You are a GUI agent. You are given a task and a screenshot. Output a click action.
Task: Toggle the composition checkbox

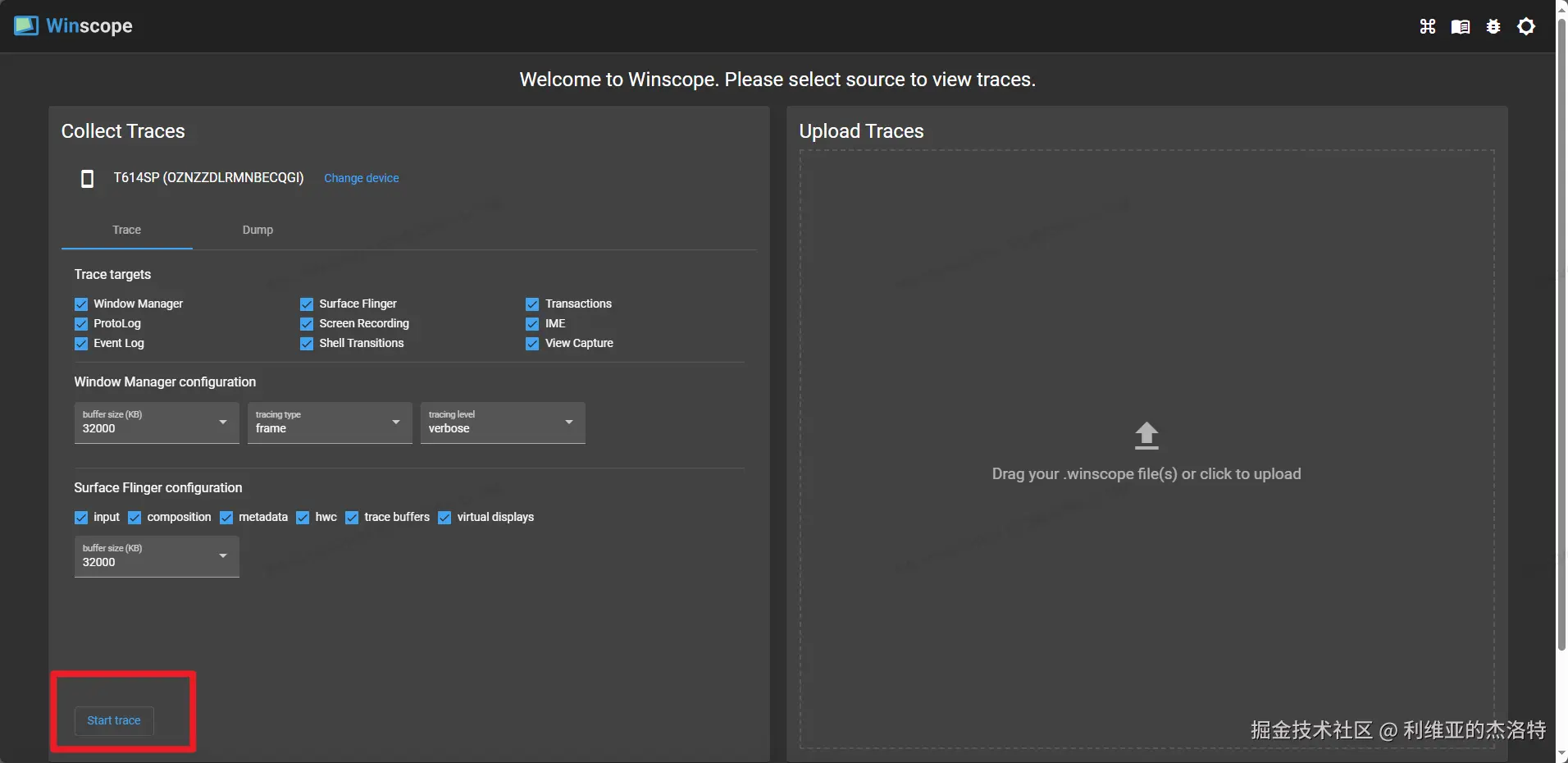click(134, 518)
